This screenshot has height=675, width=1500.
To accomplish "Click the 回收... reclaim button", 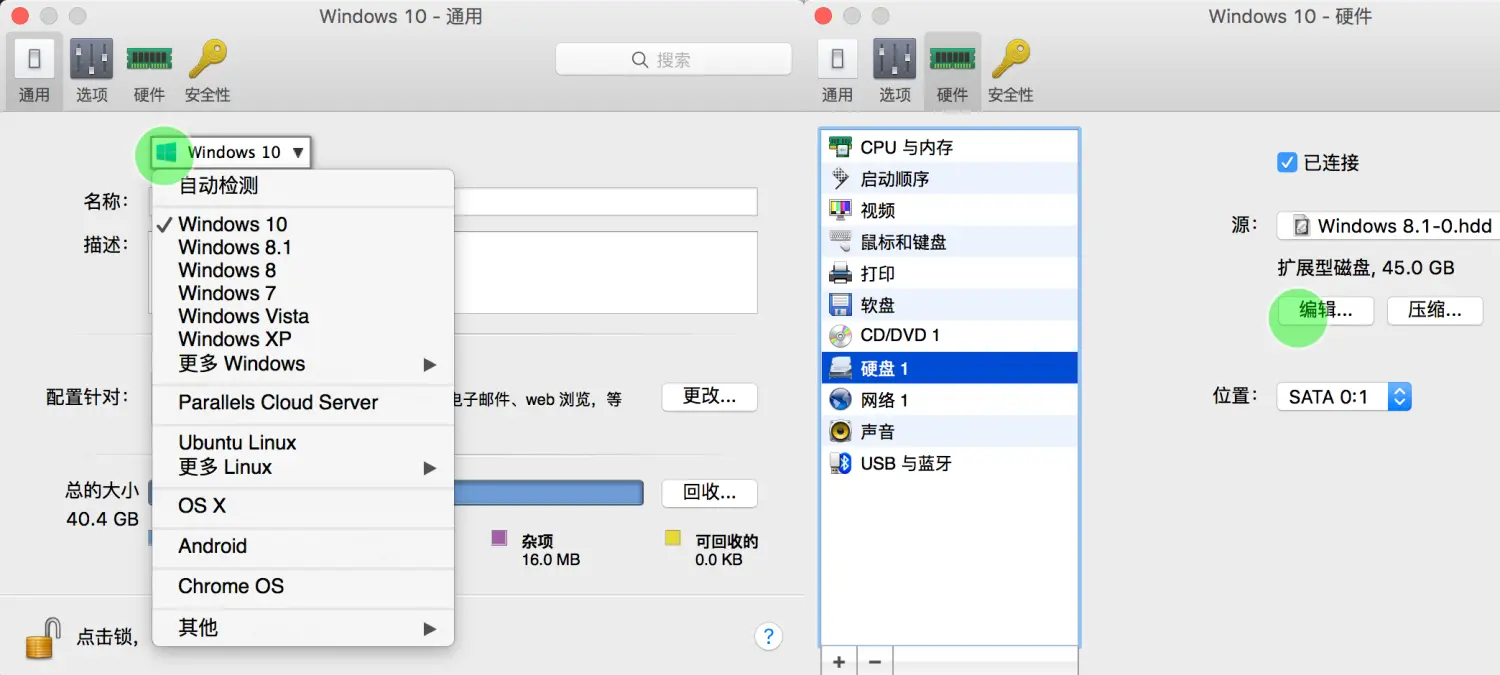I will click(x=709, y=493).
